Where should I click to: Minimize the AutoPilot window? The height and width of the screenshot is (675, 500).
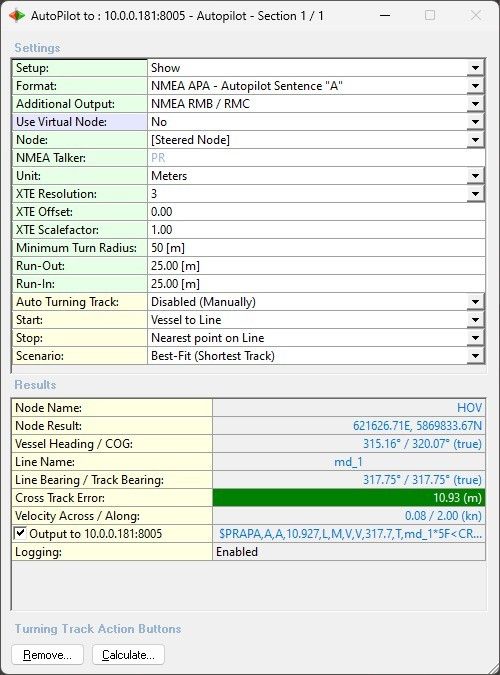click(385, 15)
